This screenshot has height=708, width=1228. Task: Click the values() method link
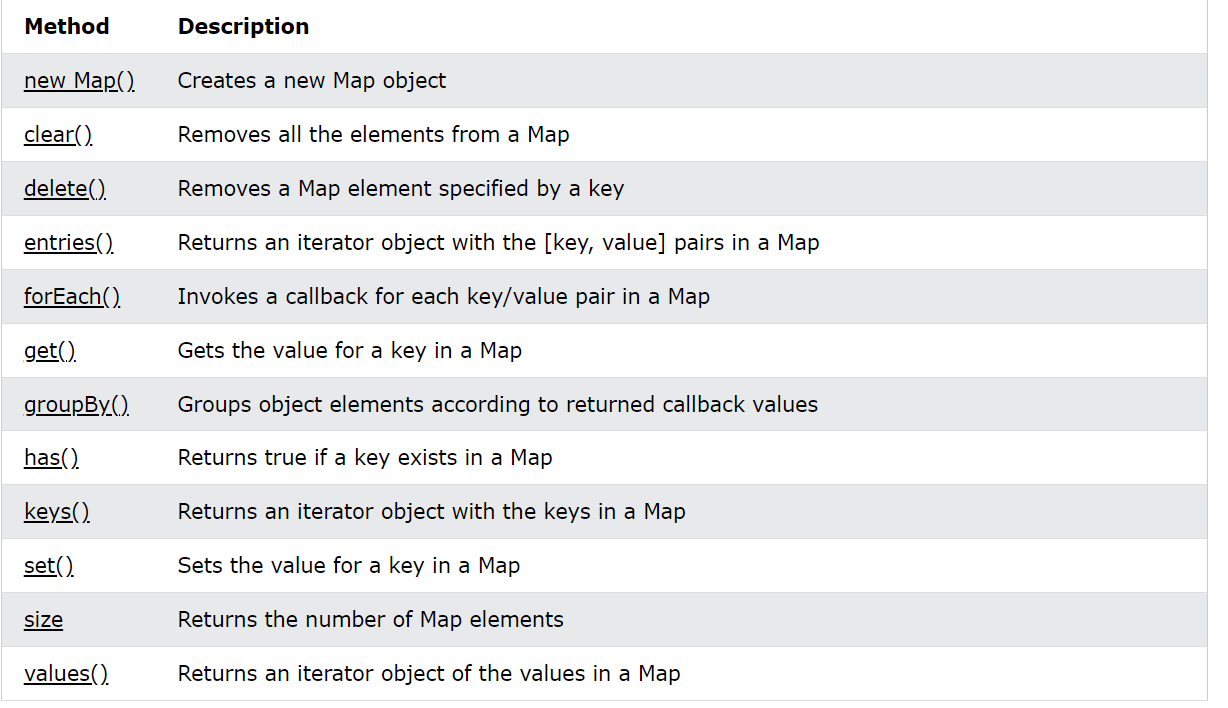tap(66, 675)
